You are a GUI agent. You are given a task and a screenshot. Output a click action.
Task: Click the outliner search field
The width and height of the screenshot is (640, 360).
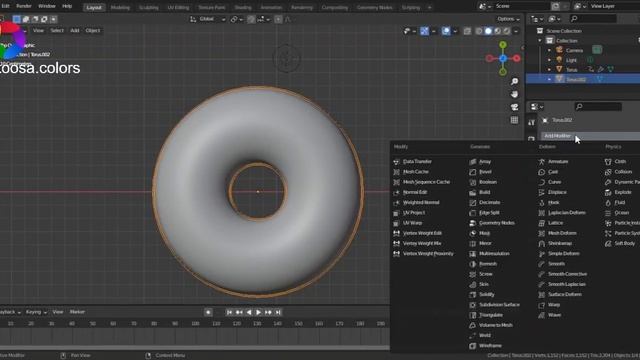[593, 19]
